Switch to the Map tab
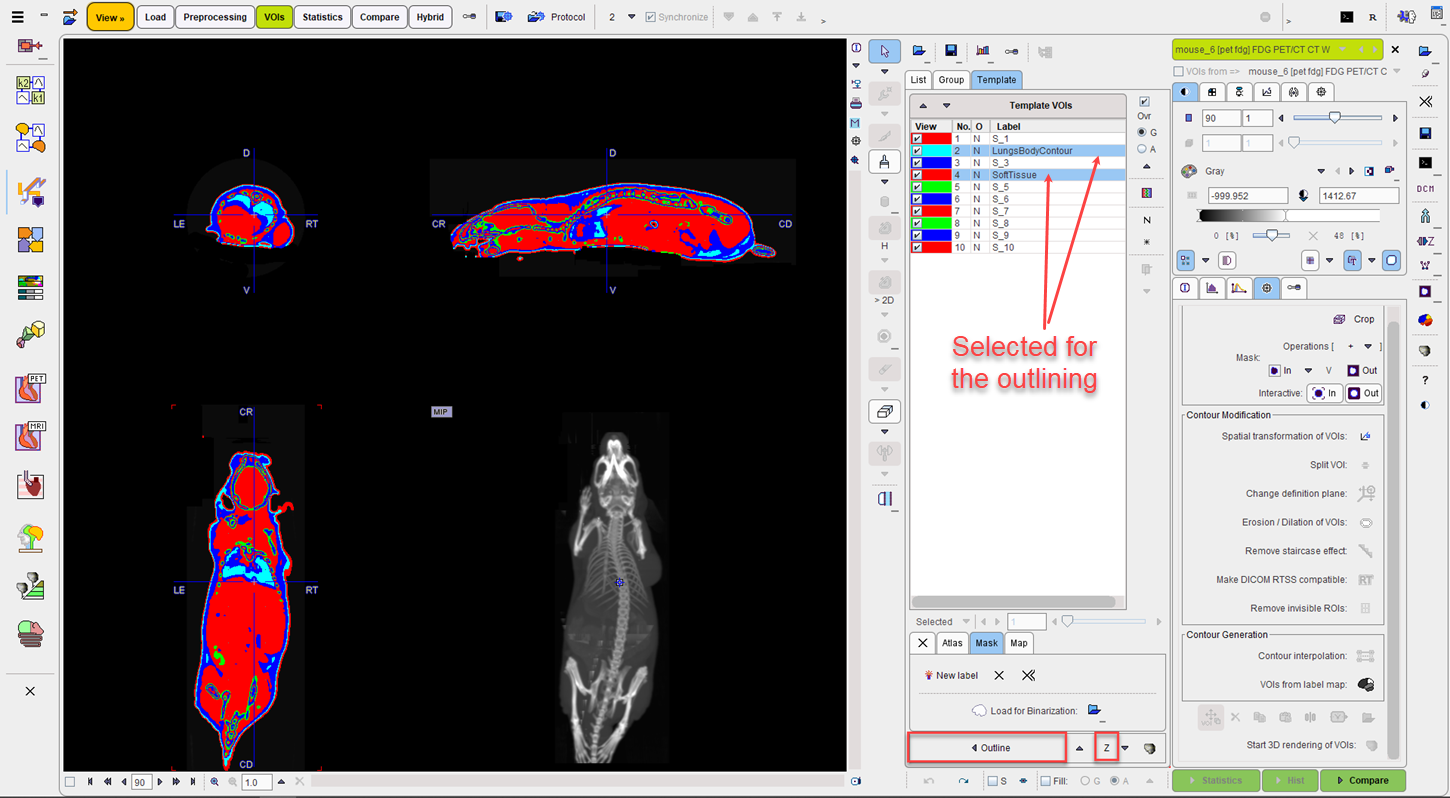The image size is (1450, 798). click(x=1018, y=643)
